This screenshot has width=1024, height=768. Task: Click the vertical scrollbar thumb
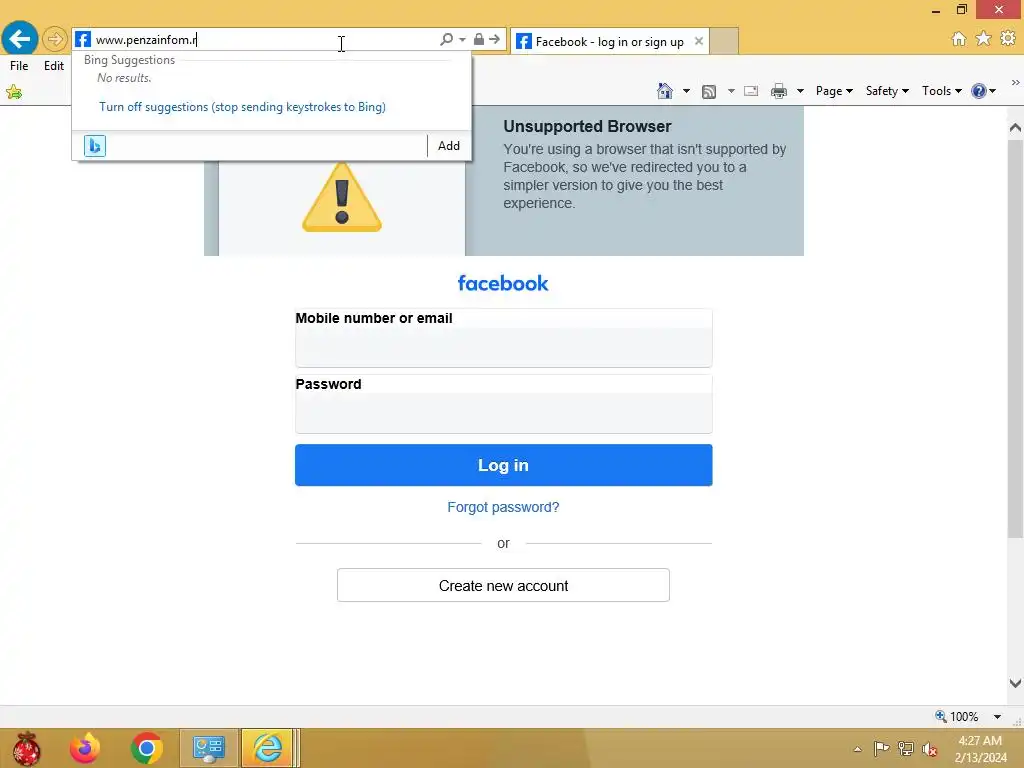coord(1015,338)
